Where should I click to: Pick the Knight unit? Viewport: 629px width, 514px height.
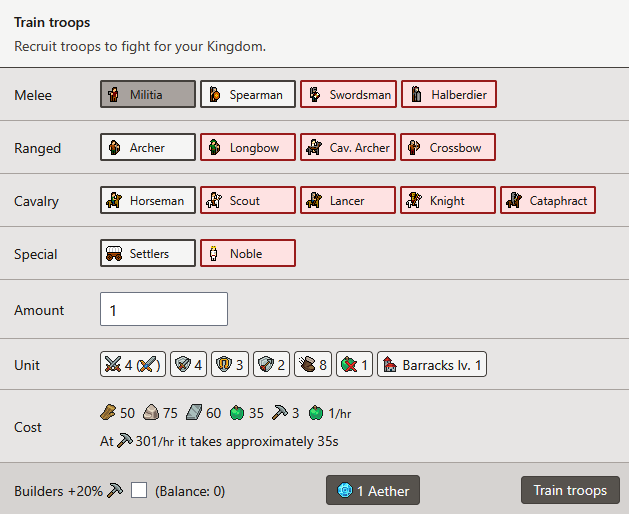[x=448, y=200]
